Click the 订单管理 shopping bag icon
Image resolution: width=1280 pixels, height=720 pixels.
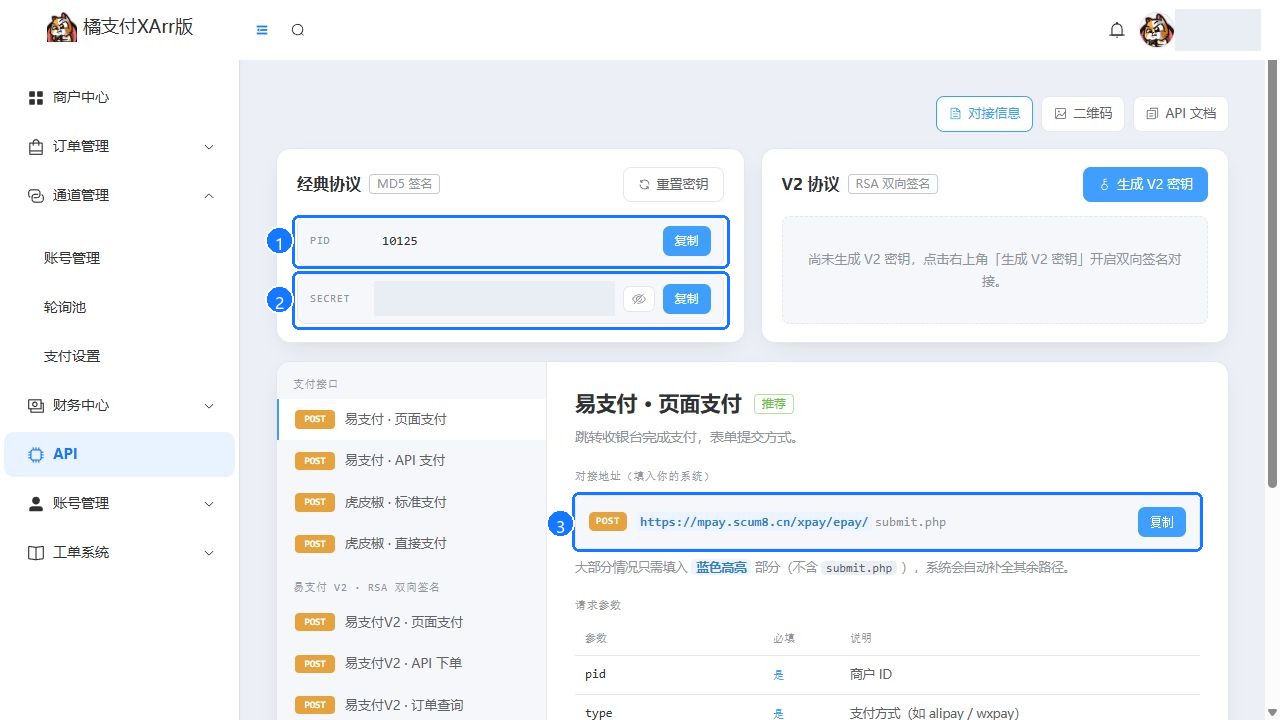coord(36,147)
